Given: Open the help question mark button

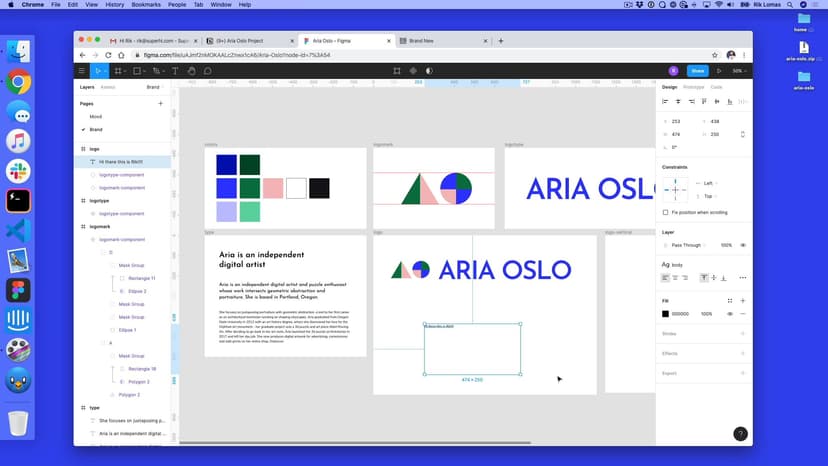Looking at the screenshot, I should 740,434.
